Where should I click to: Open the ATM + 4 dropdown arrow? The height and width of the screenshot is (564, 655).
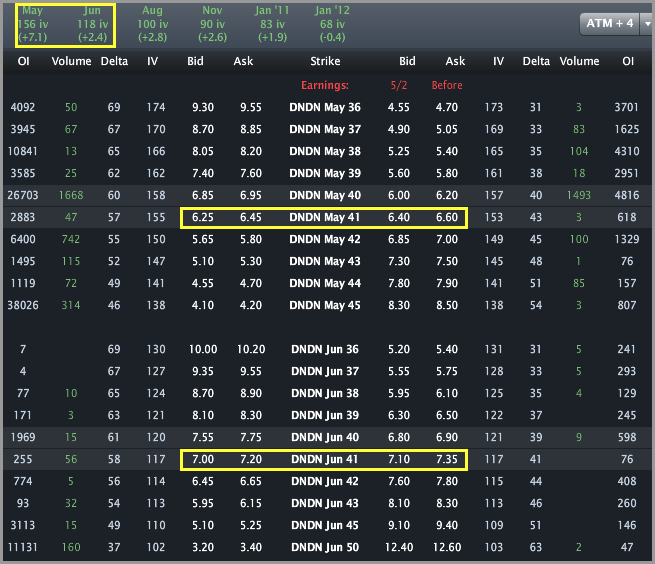pos(647,24)
